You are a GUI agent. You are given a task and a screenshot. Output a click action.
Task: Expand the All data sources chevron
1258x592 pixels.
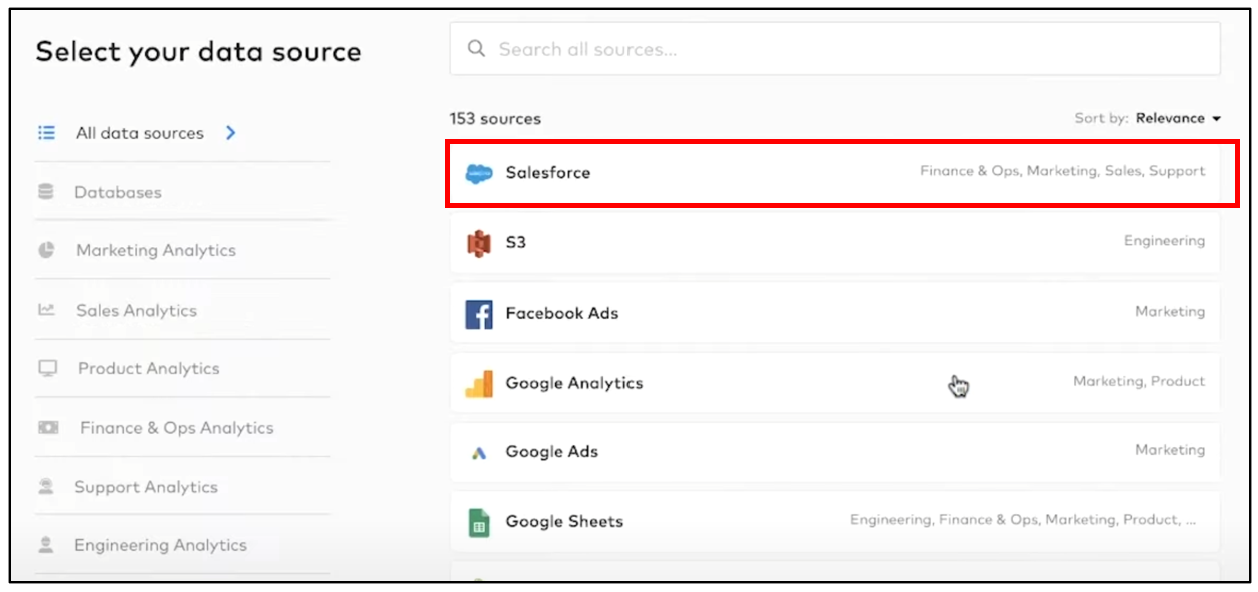click(x=231, y=133)
